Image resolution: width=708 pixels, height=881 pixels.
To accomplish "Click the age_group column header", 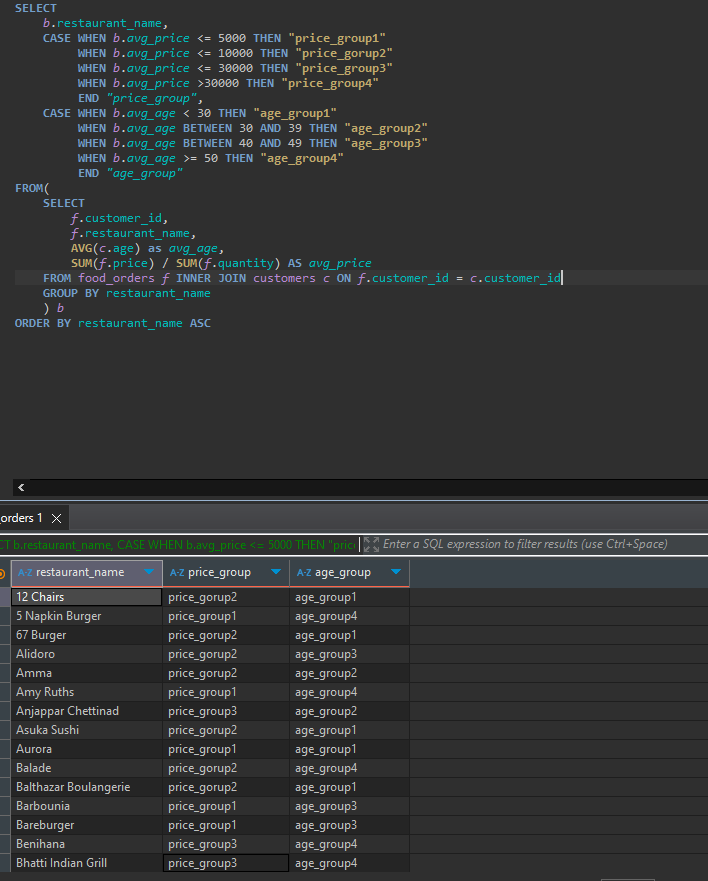I will [x=350, y=573].
